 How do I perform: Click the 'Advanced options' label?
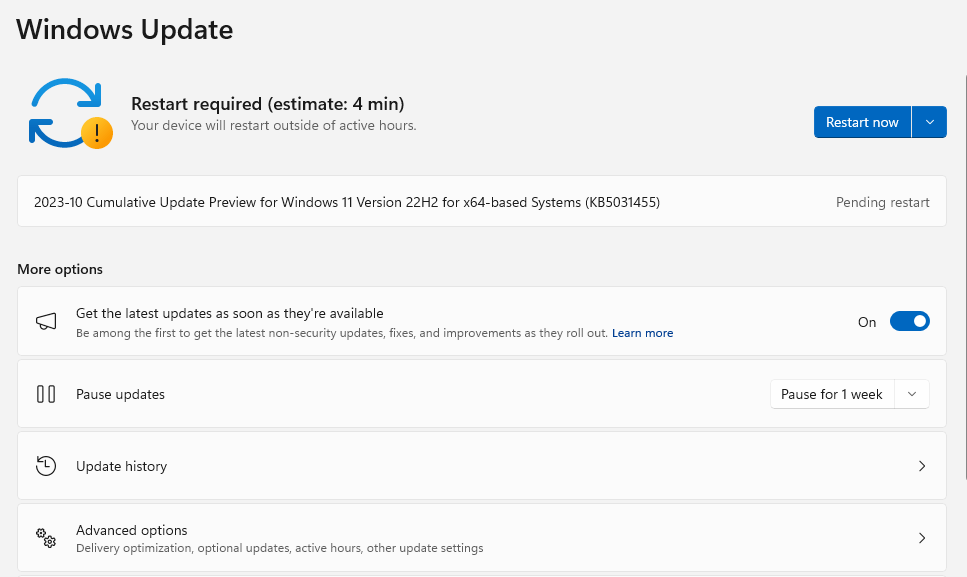(x=131, y=530)
